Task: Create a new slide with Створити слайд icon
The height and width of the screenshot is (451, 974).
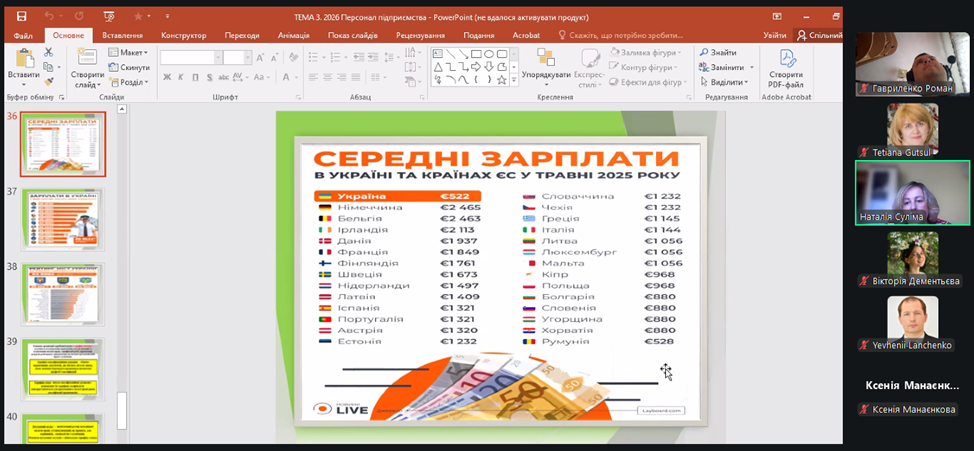Action: click(x=87, y=66)
